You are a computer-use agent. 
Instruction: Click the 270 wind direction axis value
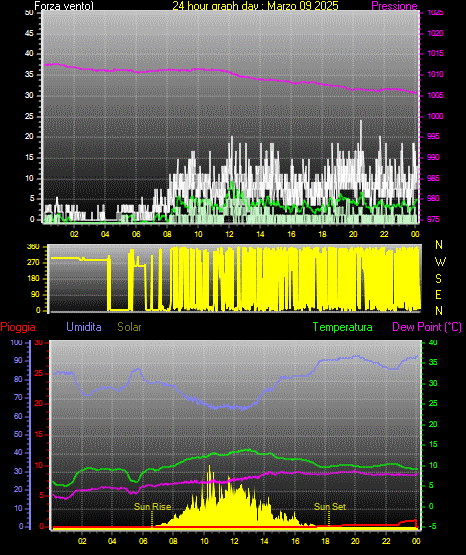coord(33,263)
